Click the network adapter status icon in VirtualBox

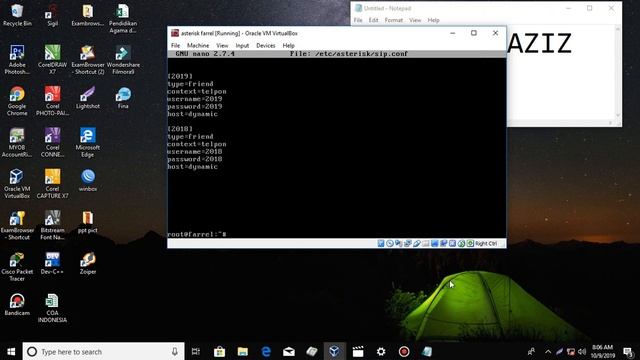click(x=408, y=243)
